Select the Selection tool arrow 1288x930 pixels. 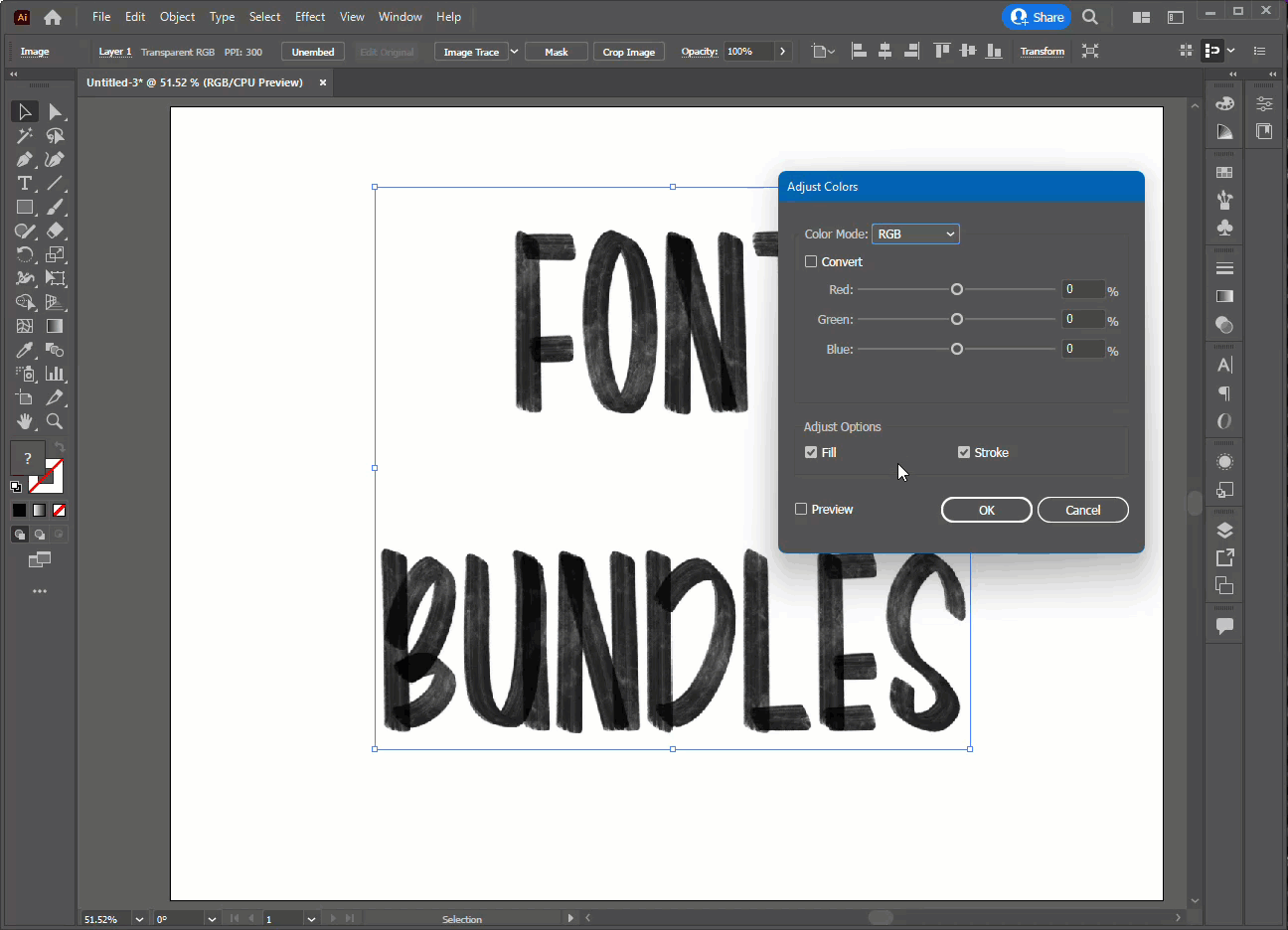point(25,111)
